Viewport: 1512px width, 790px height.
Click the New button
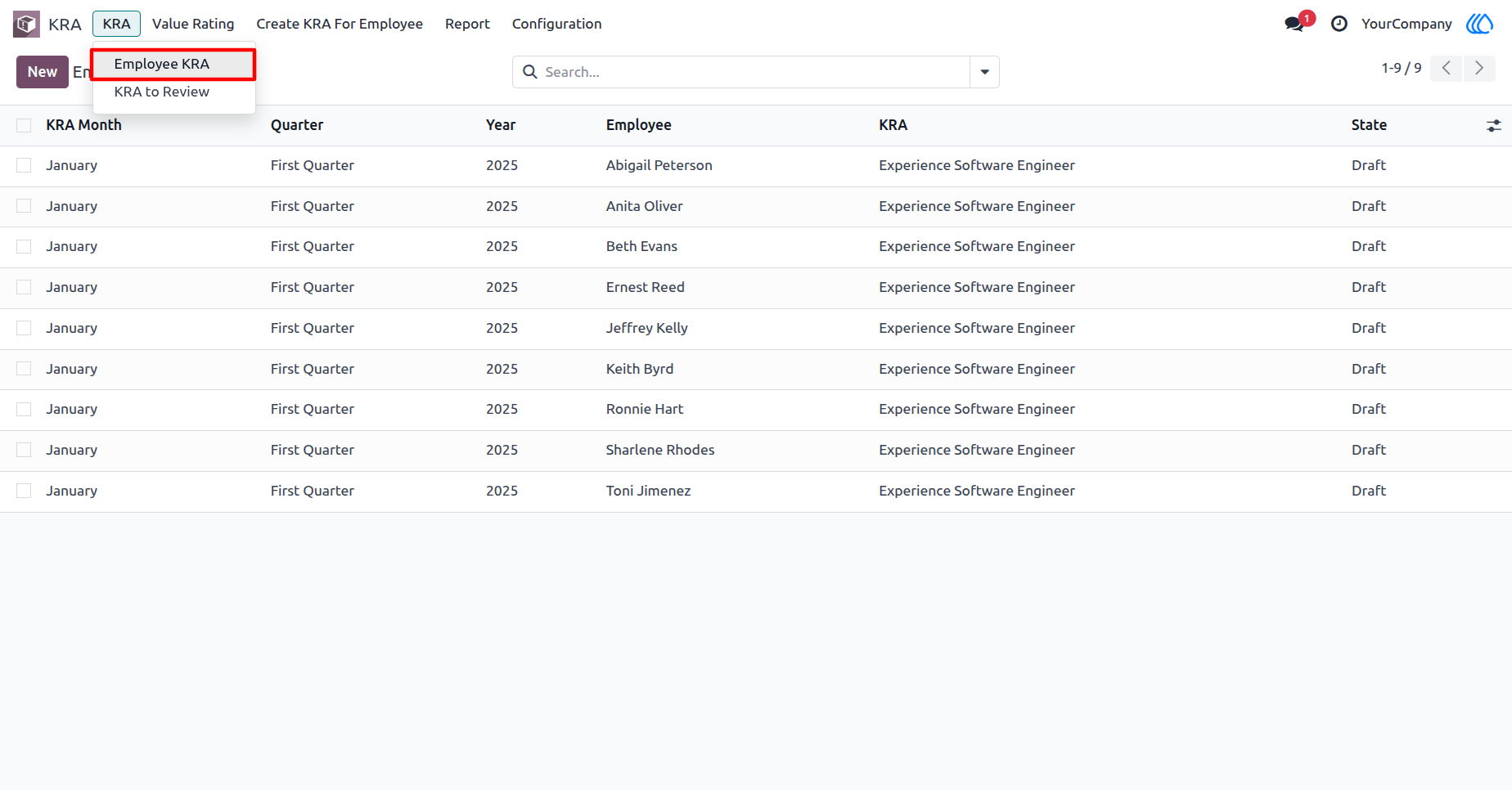click(43, 72)
